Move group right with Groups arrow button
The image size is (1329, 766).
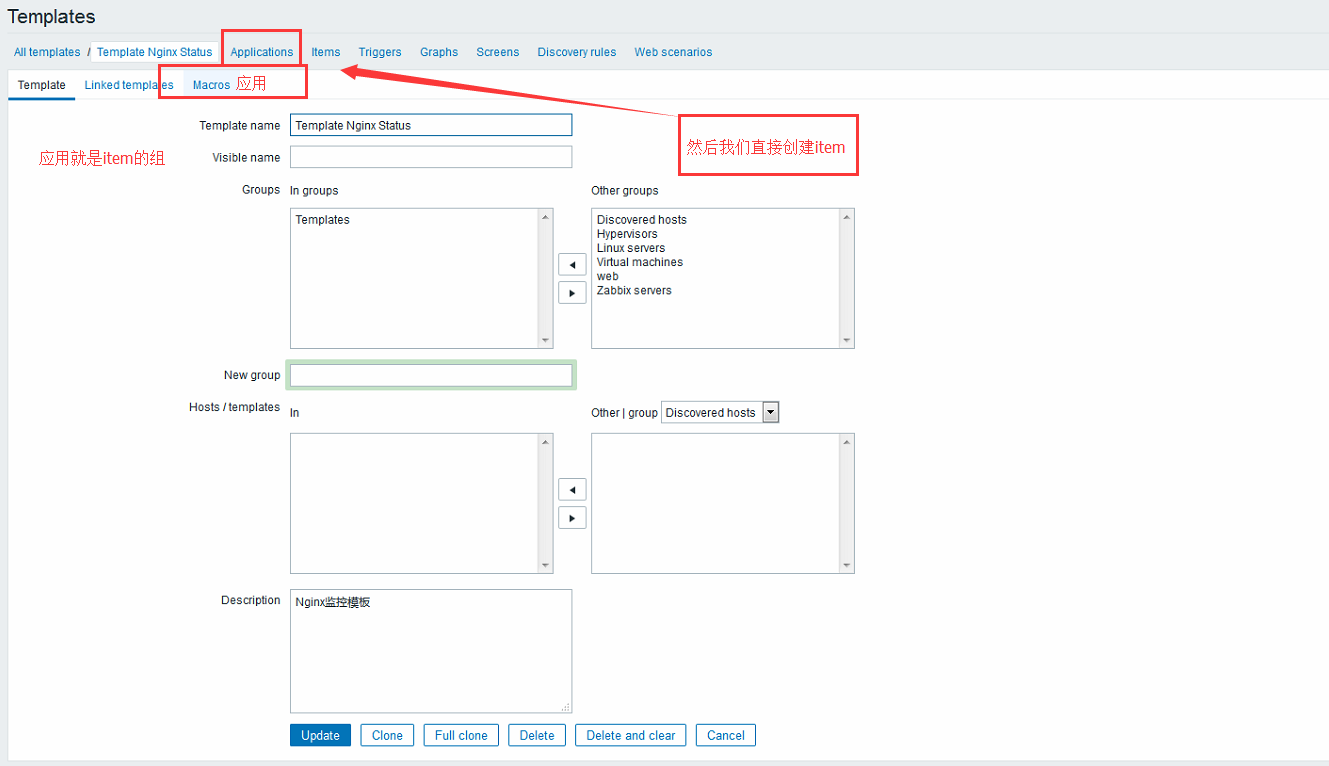pyautogui.click(x=572, y=293)
